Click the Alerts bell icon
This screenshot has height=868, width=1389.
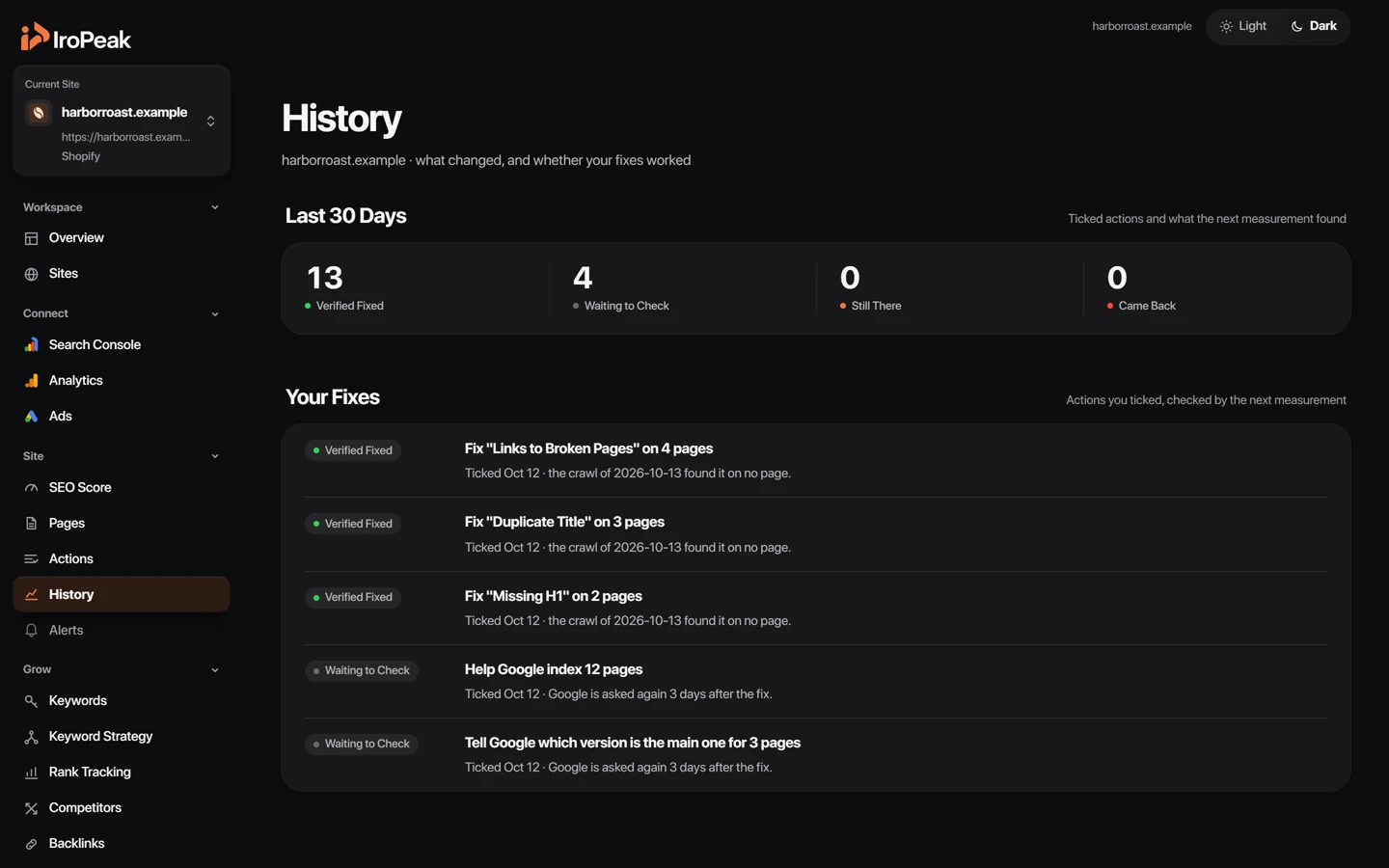coord(31,631)
